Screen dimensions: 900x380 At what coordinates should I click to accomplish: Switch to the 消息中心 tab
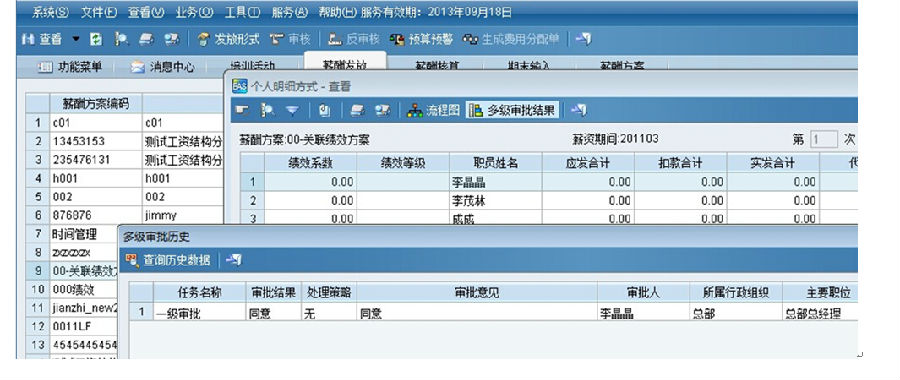(x=162, y=67)
